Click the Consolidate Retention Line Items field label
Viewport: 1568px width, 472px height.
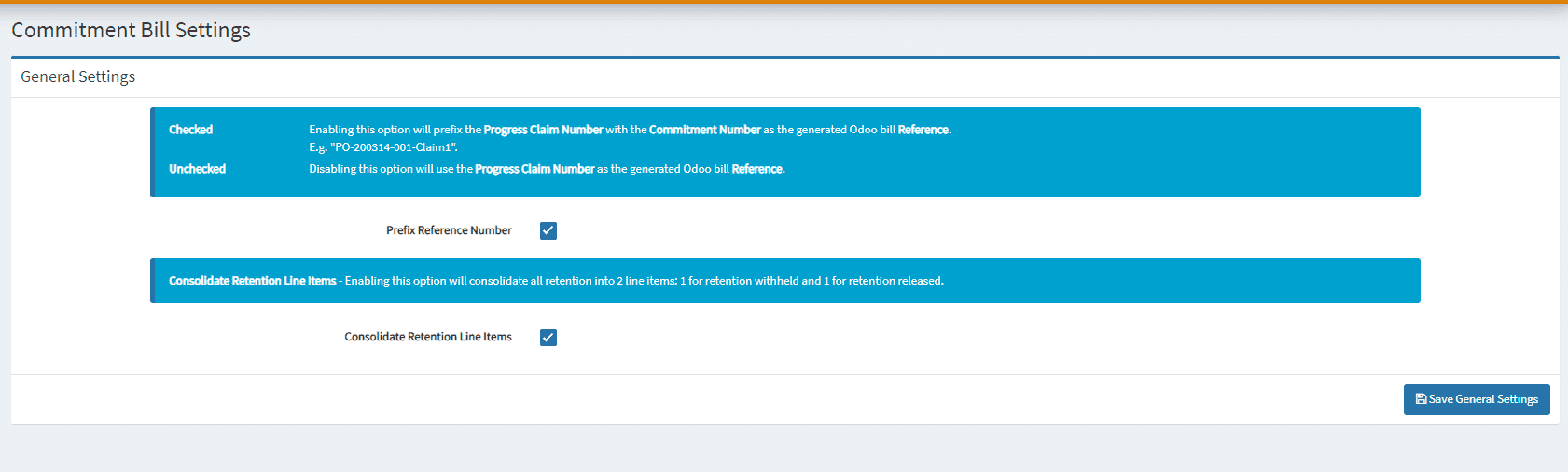pyautogui.click(x=428, y=337)
